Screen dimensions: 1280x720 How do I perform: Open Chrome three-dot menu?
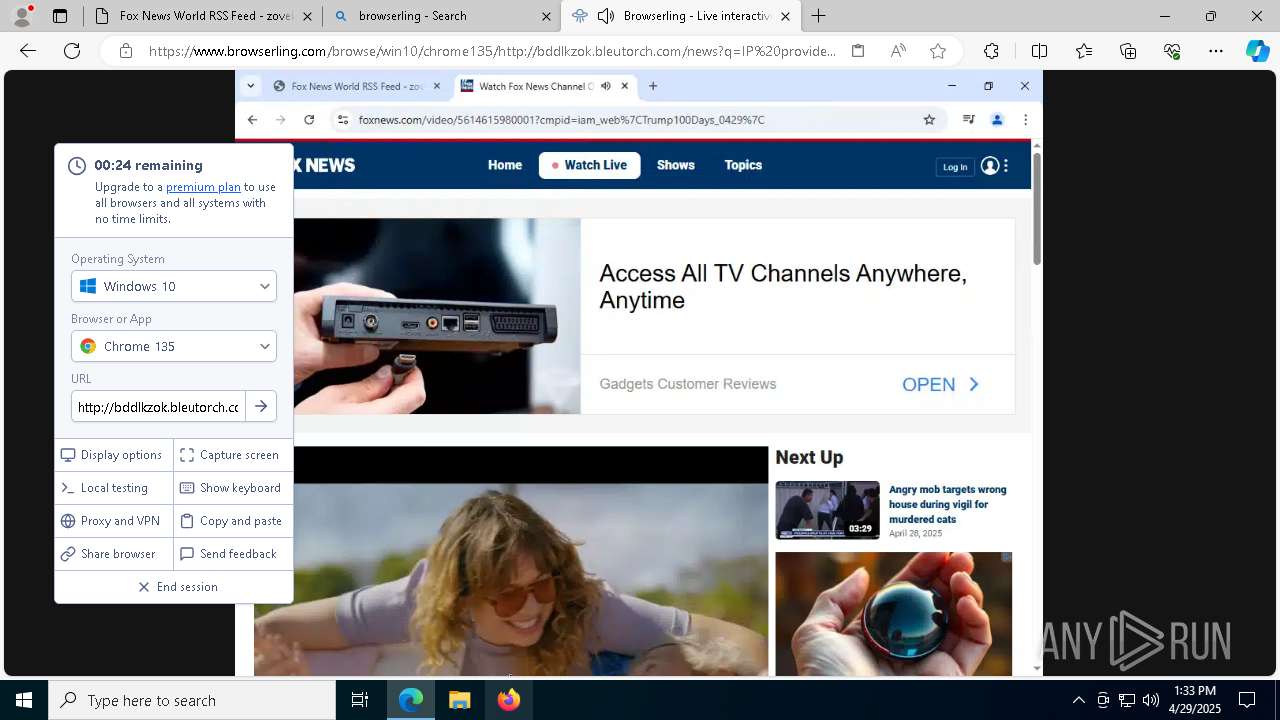tap(1025, 120)
